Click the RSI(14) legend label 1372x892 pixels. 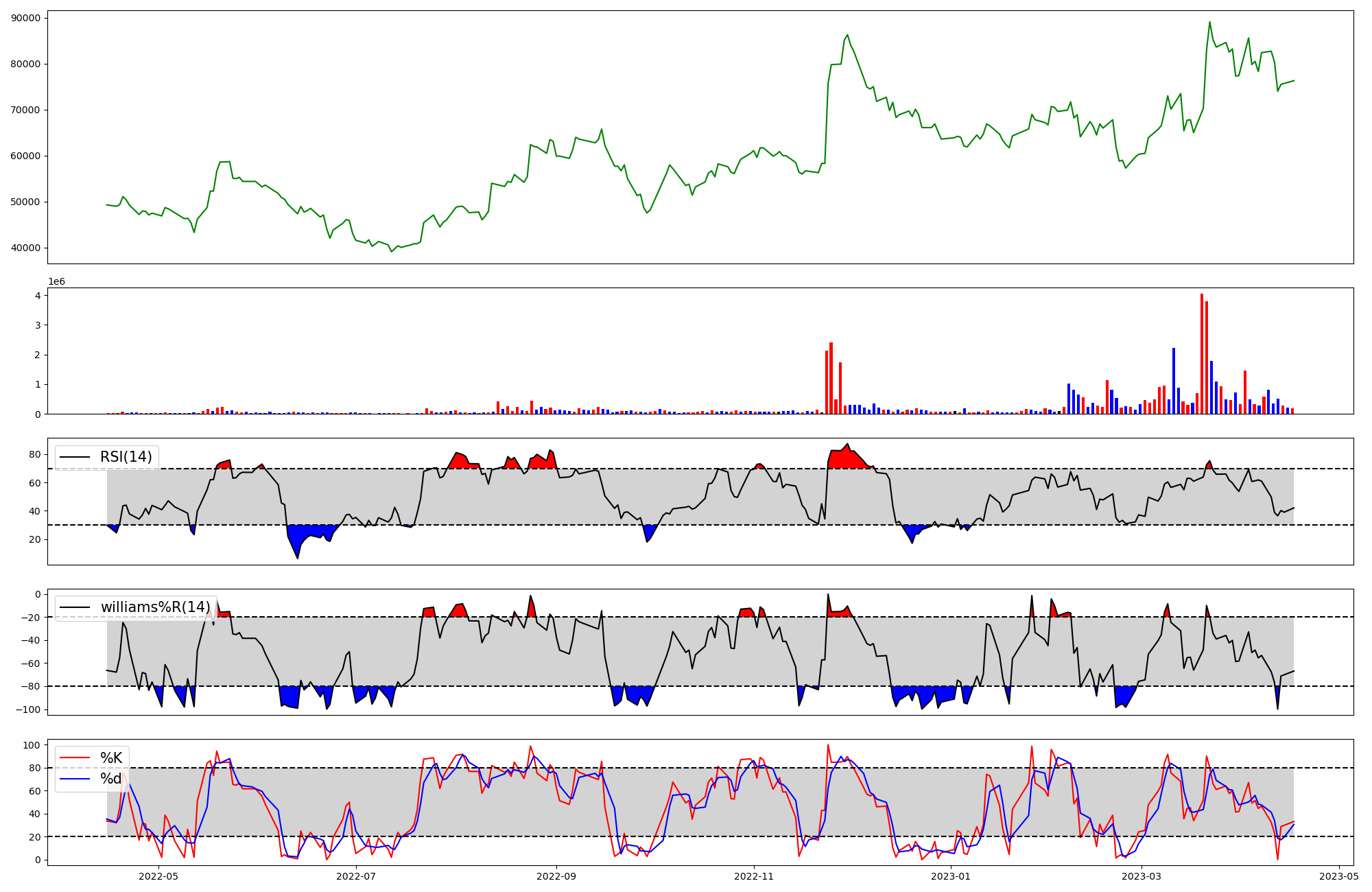[x=127, y=457]
